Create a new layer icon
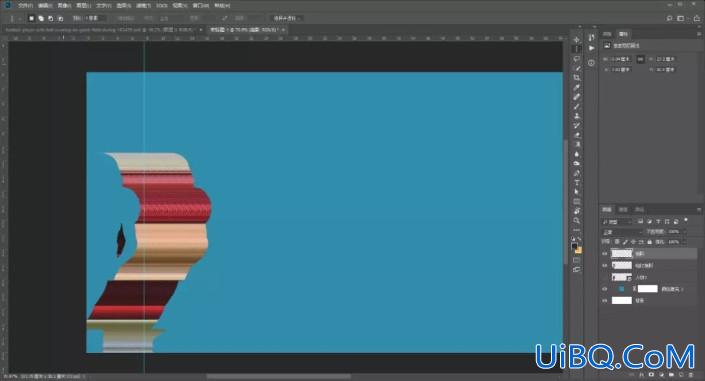This screenshot has height=381, width=705. tap(682, 374)
